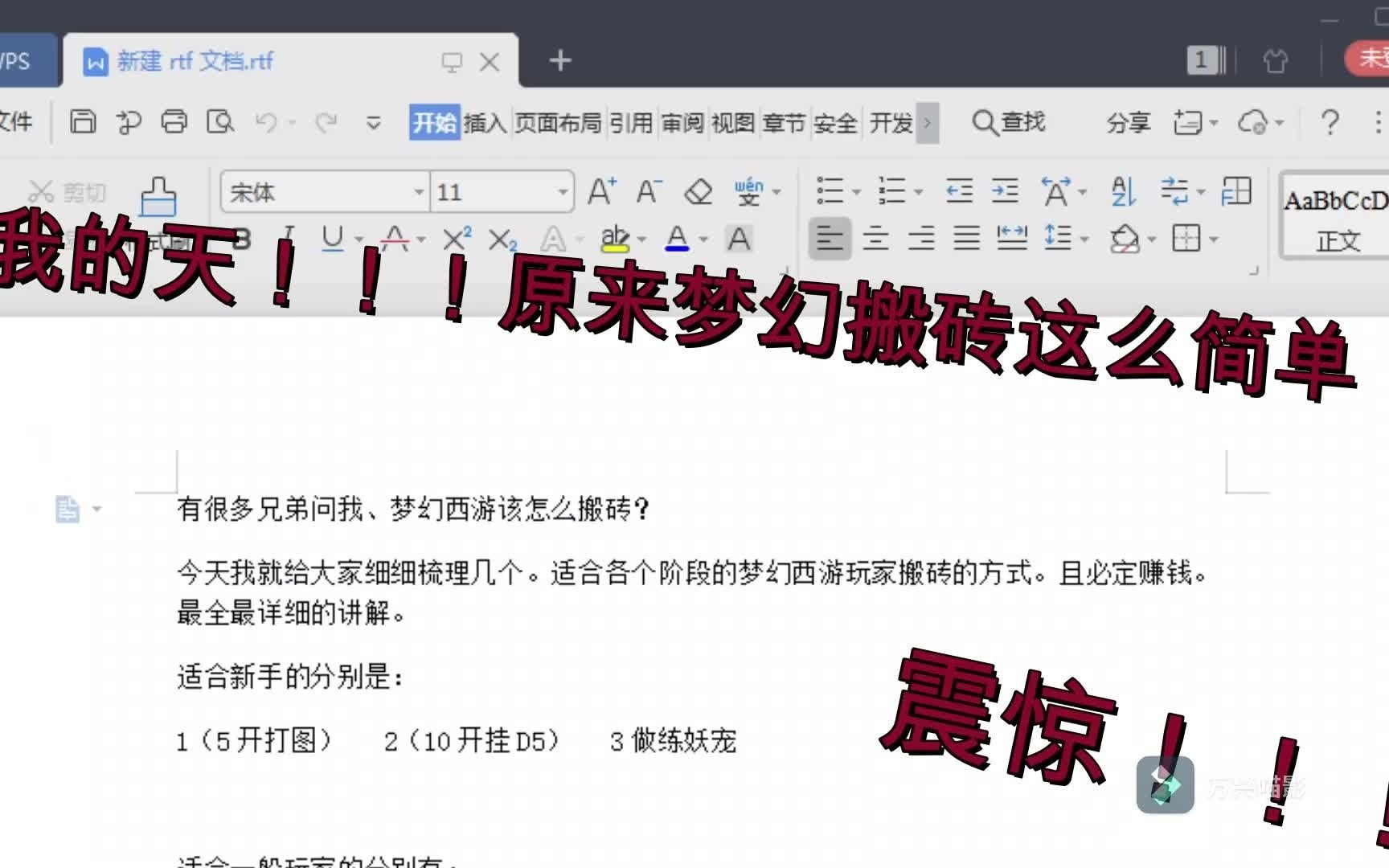The image size is (1389, 868).
Task: Click the numbered list icon
Action: 891,191
